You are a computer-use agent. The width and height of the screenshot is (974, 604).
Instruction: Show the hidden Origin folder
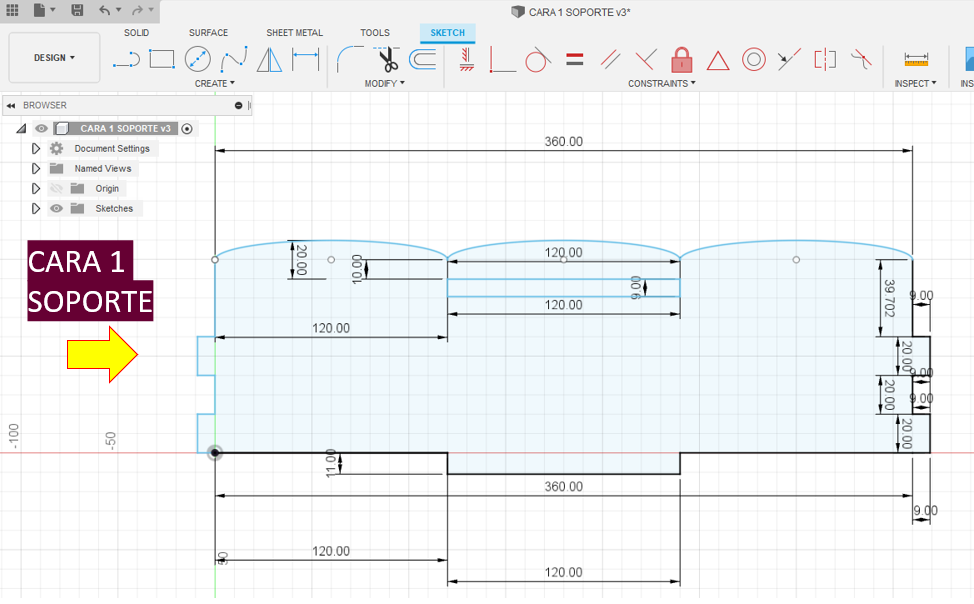[x=57, y=188]
